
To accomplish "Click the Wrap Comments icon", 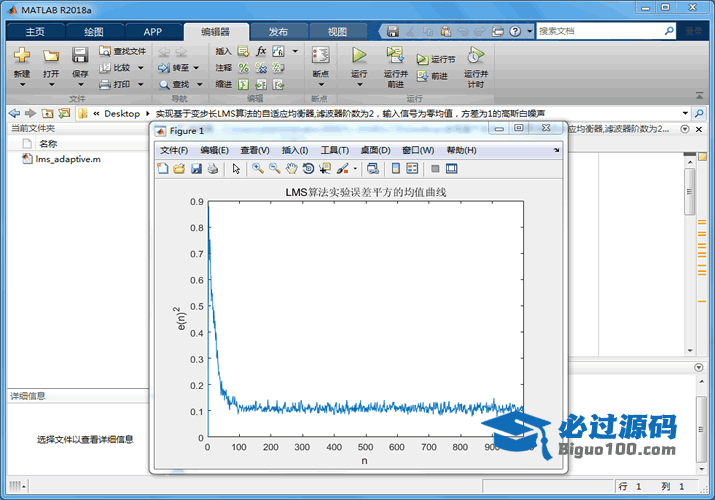I will (x=278, y=68).
